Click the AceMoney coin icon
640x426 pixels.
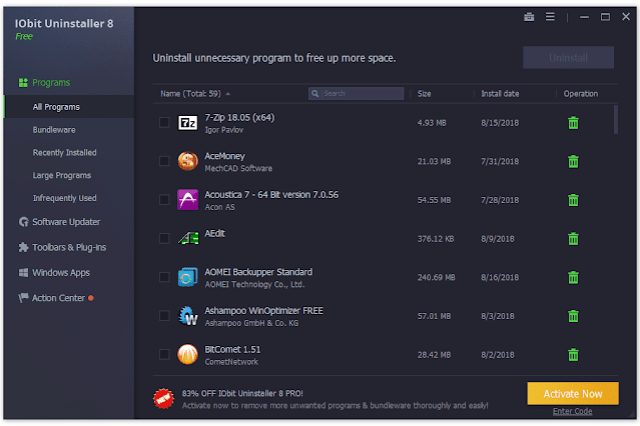tap(188, 161)
